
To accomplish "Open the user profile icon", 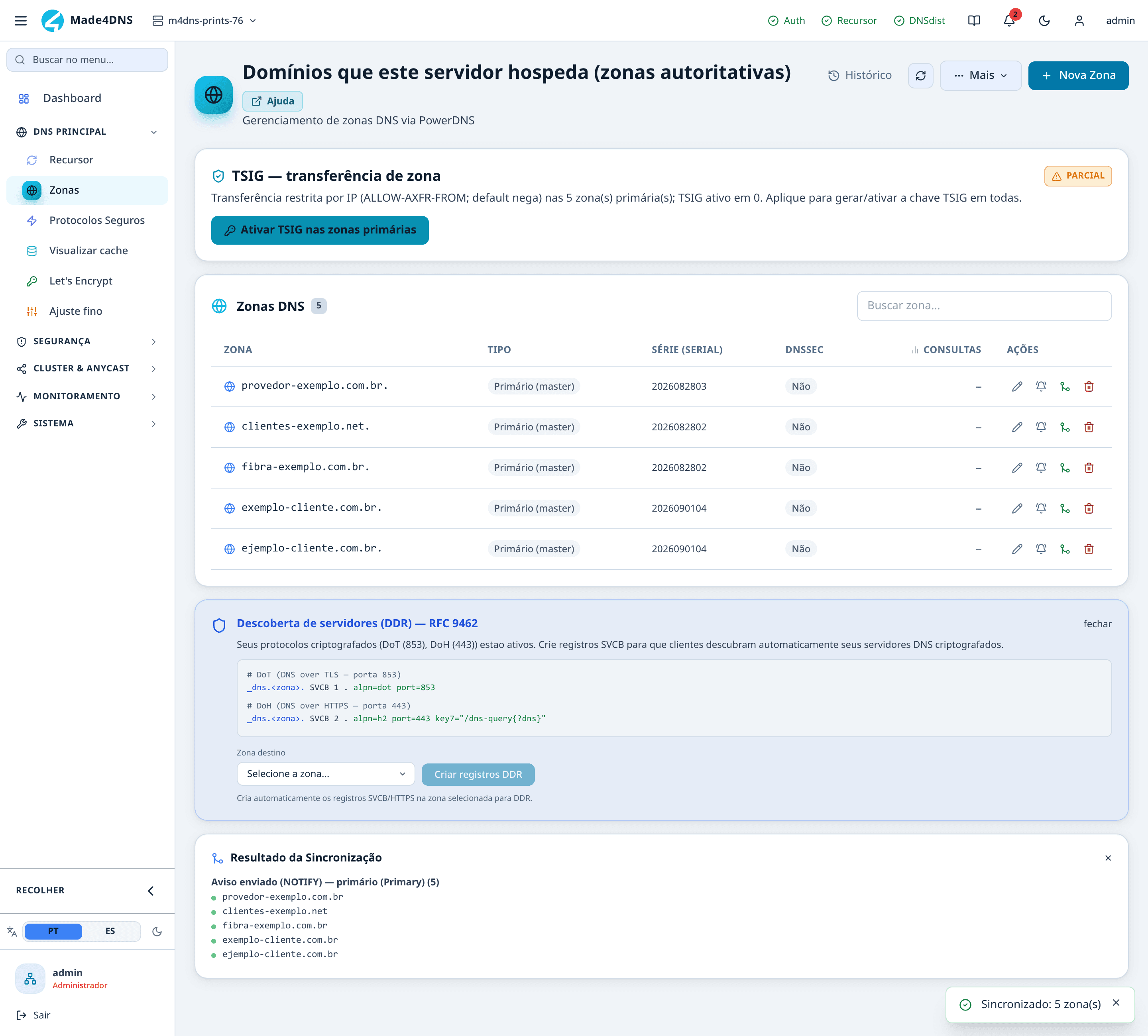I will tap(1079, 20).
